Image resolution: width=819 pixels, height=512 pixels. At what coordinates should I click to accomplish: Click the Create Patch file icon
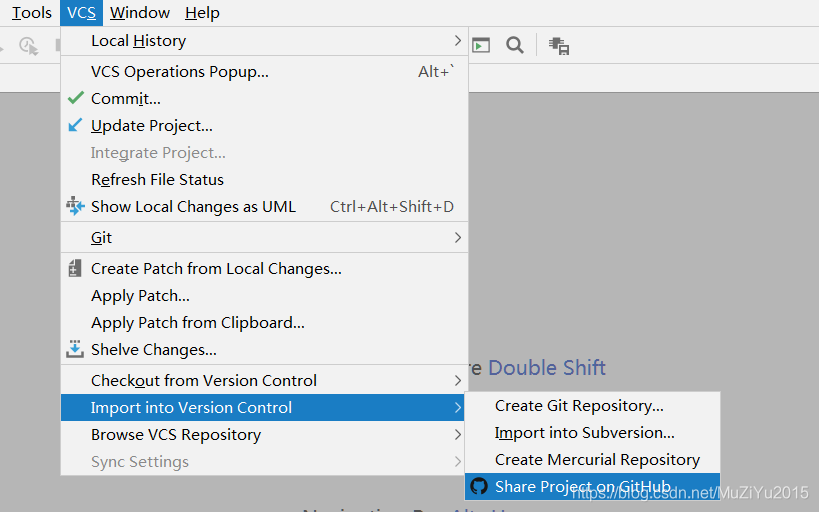tap(75, 269)
